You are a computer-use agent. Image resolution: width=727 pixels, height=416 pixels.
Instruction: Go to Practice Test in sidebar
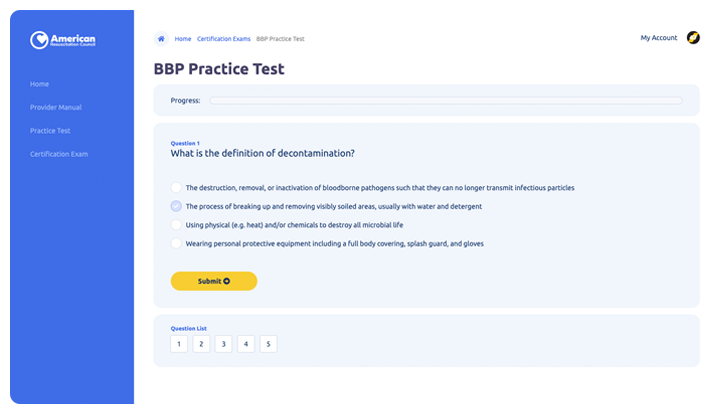pos(50,131)
